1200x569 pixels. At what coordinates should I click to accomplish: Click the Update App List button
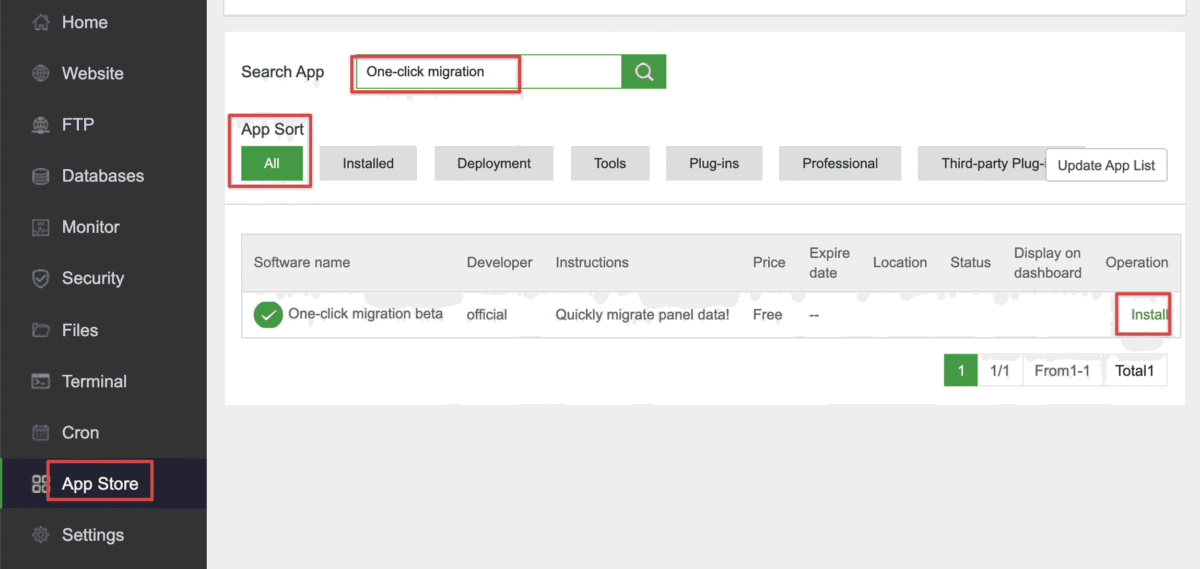pyautogui.click(x=1106, y=165)
